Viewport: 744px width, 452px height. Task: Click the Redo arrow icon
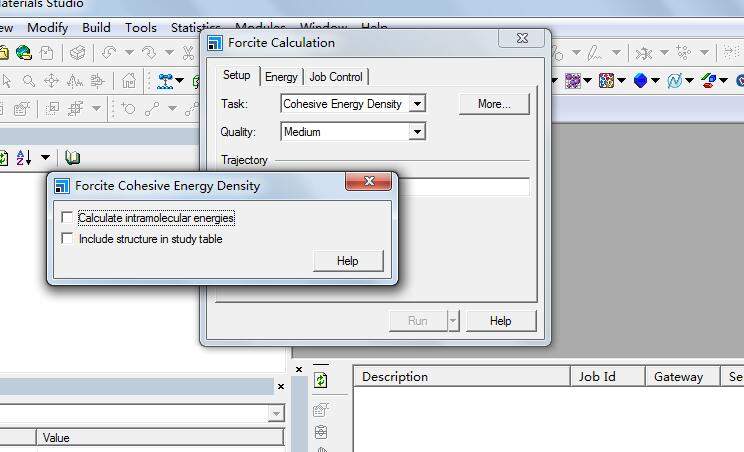tap(149, 53)
